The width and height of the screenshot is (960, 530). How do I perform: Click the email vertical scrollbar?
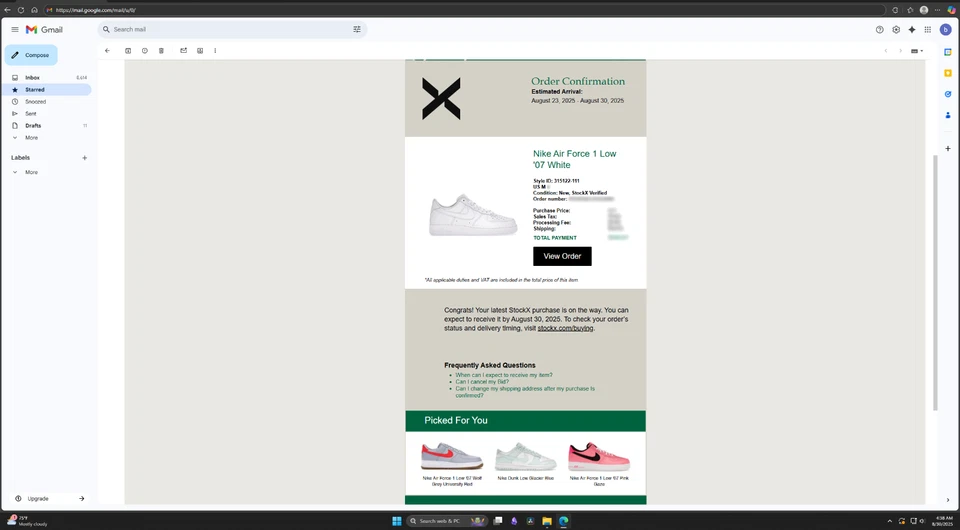click(x=935, y=282)
